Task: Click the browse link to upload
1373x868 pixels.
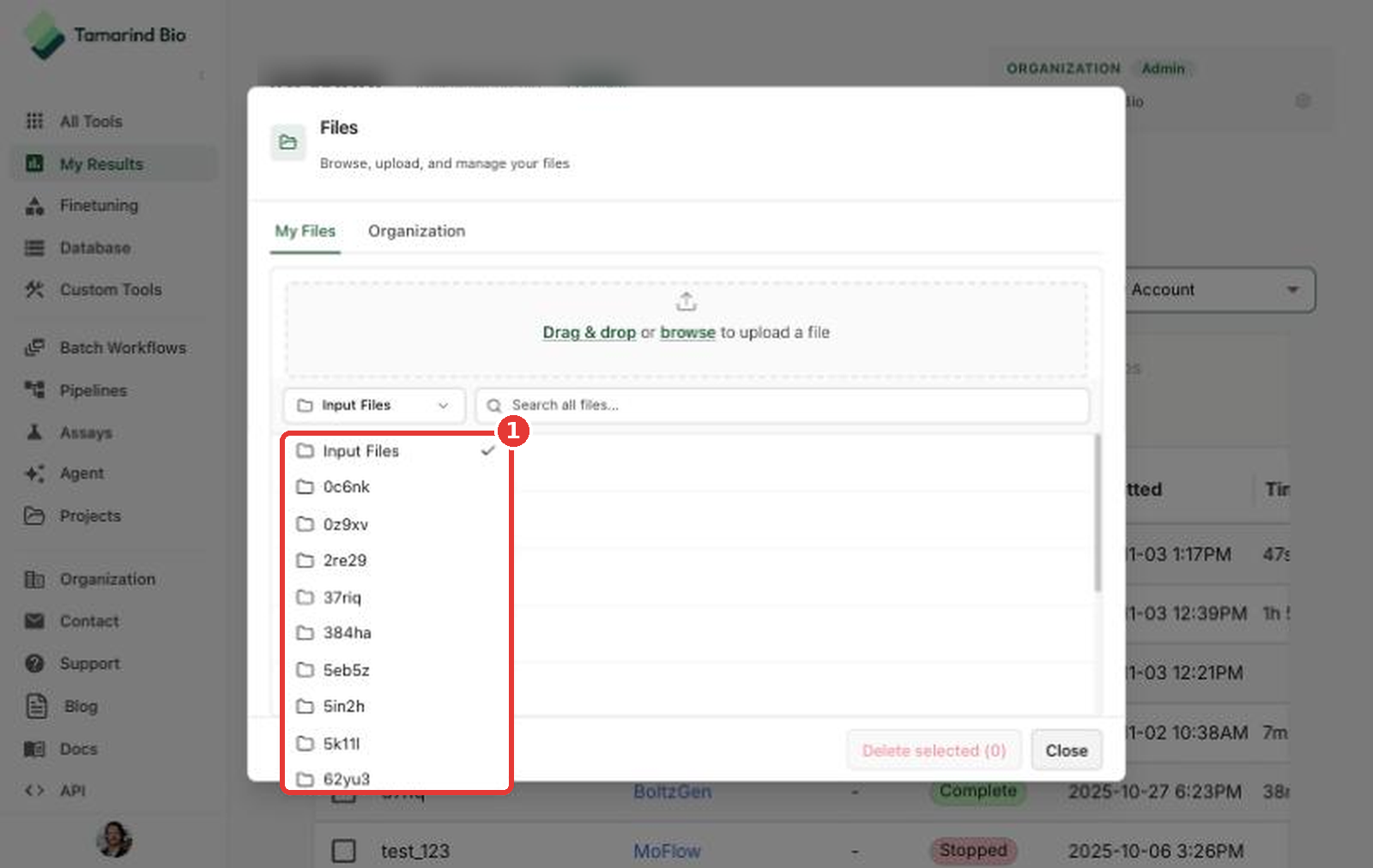Action: pos(687,333)
